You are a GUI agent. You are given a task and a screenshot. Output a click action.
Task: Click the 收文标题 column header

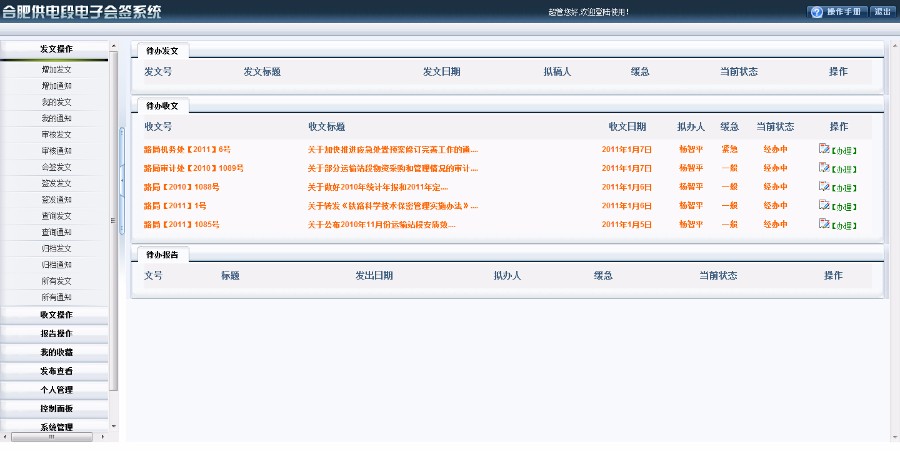point(327,127)
